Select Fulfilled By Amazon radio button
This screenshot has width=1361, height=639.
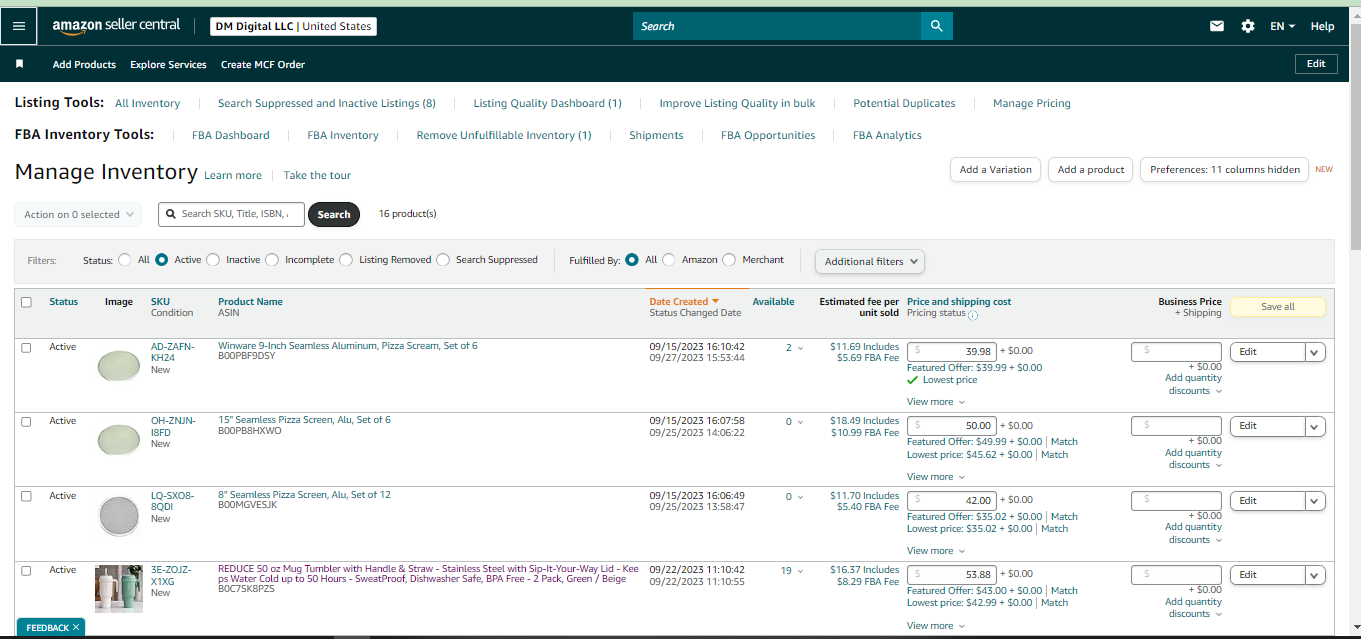(669, 260)
